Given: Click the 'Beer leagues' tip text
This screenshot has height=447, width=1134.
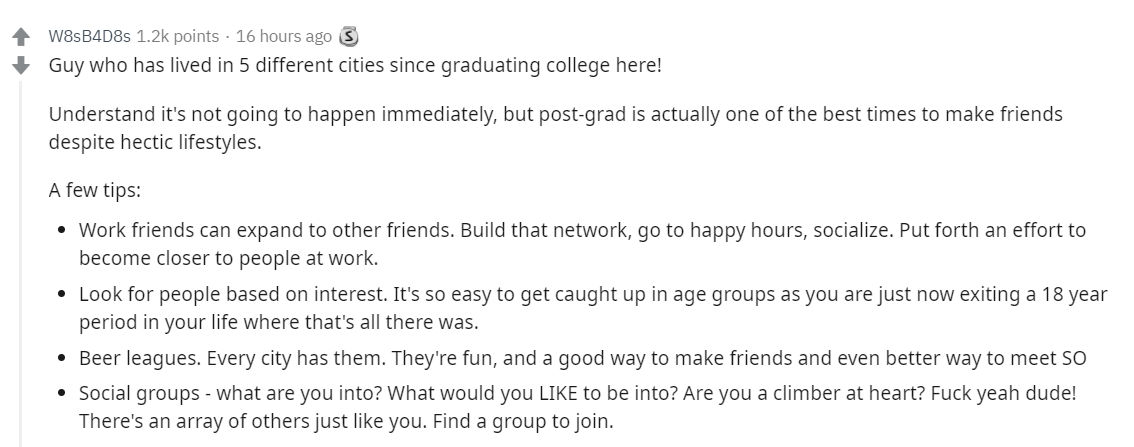Looking at the screenshot, I should pyautogui.click(x=583, y=358).
